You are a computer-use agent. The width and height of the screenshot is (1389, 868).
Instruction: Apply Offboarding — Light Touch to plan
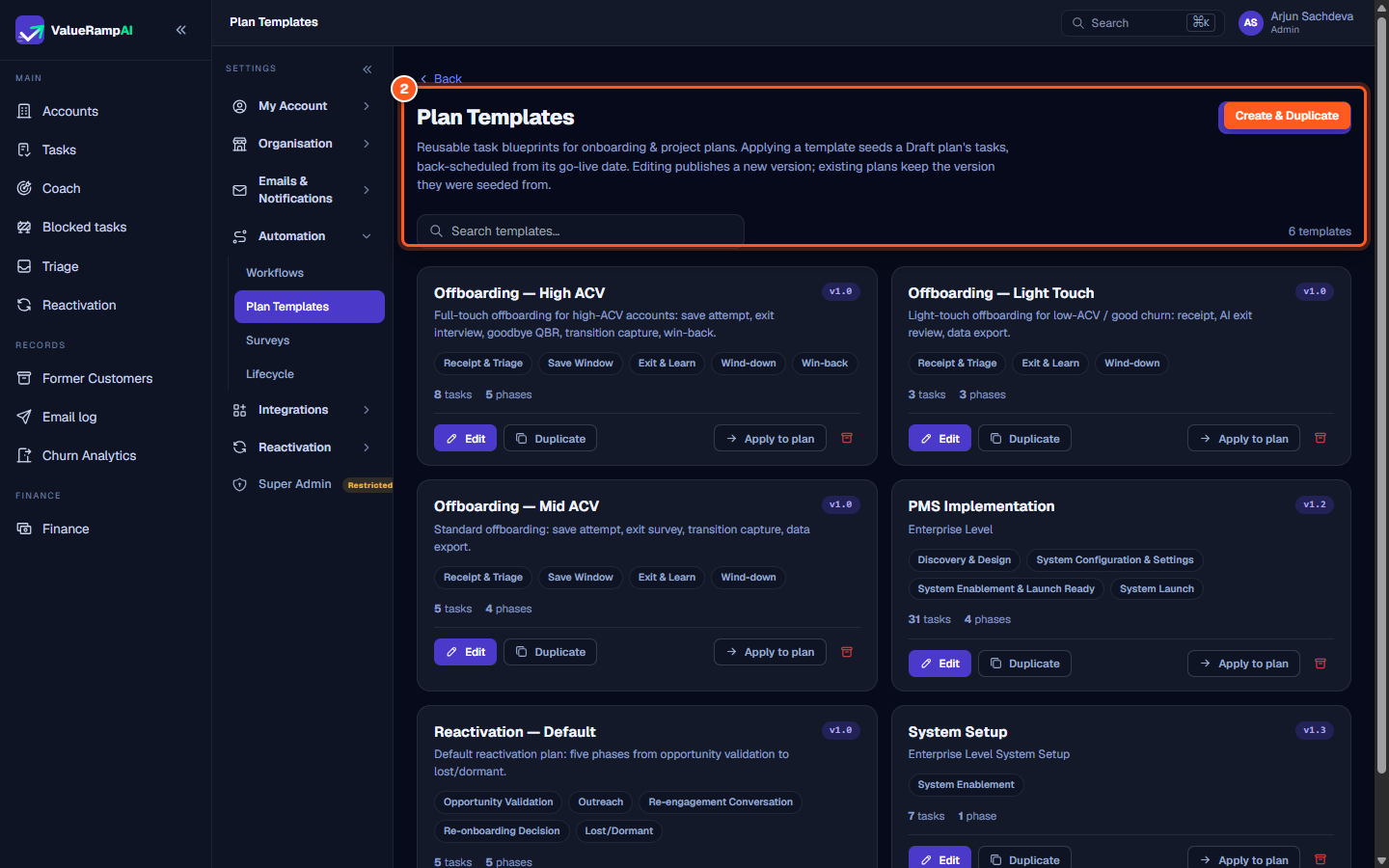click(x=1243, y=438)
